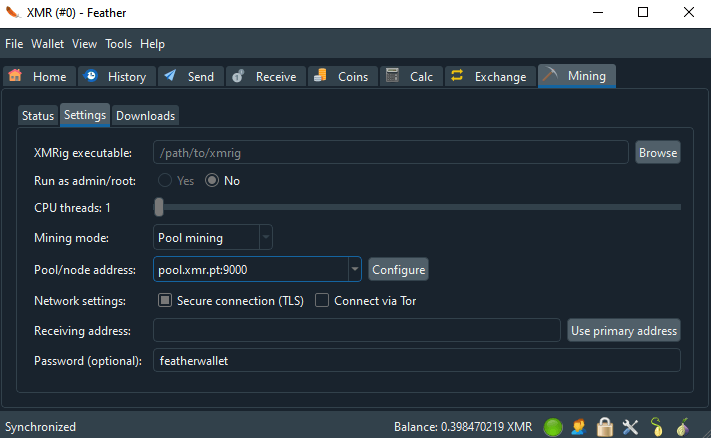Open settings via the wrench tools icon

pos(630,427)
